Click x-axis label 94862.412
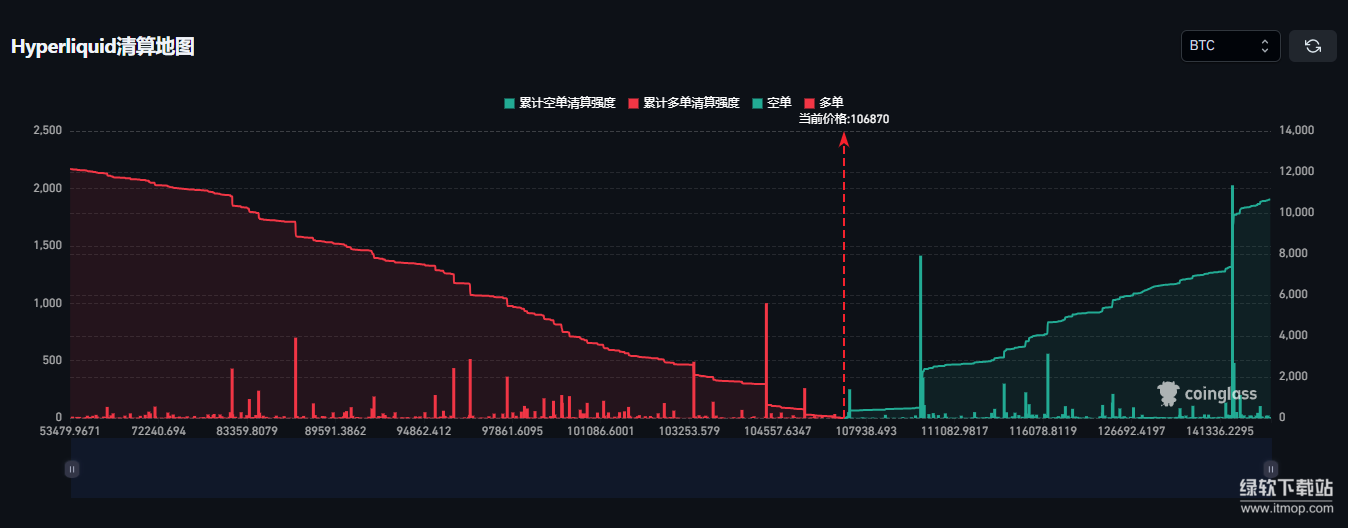Screen dimensions: 1348x528 (424, 431)
